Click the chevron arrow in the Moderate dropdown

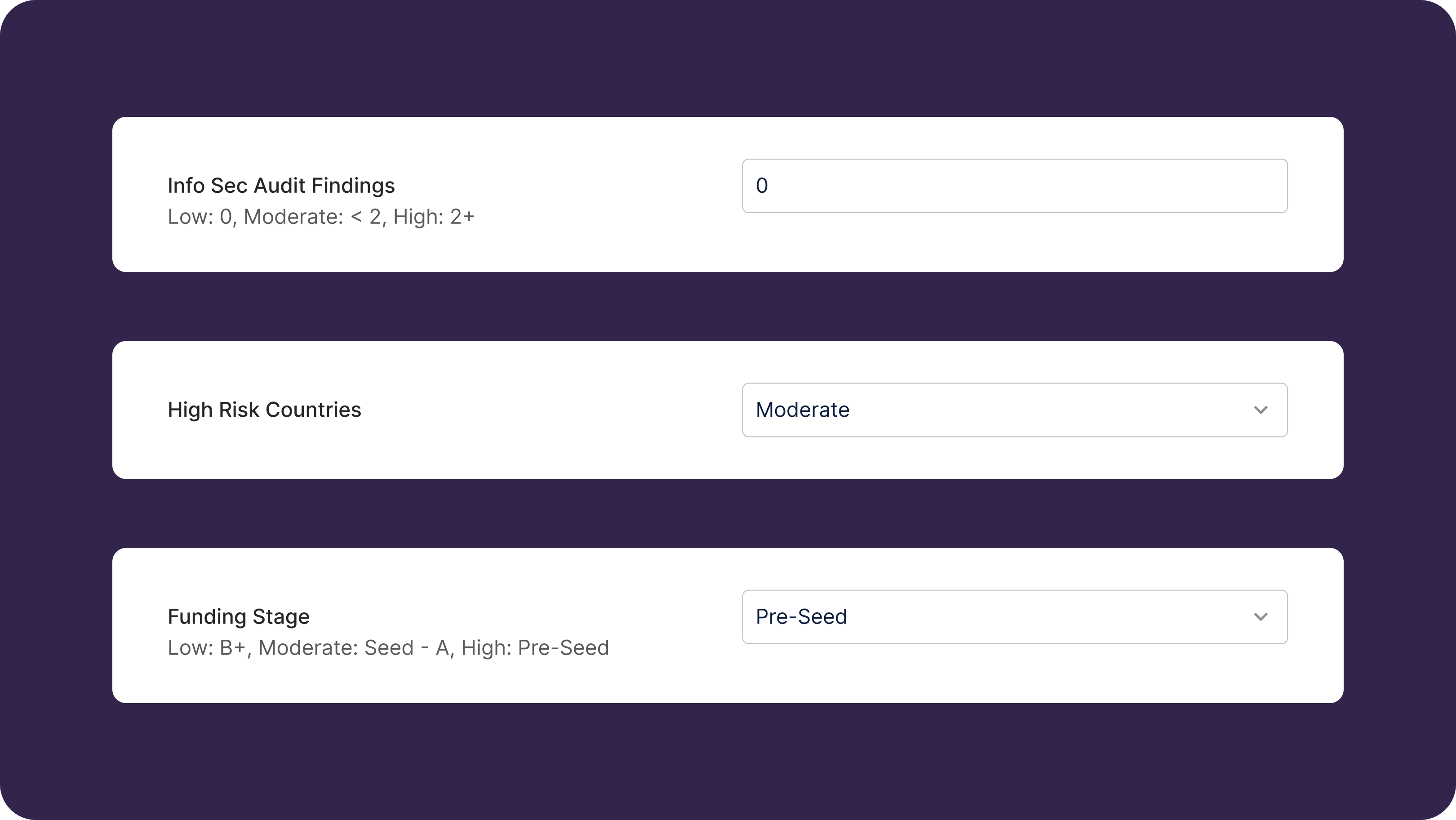[1261, 410]
